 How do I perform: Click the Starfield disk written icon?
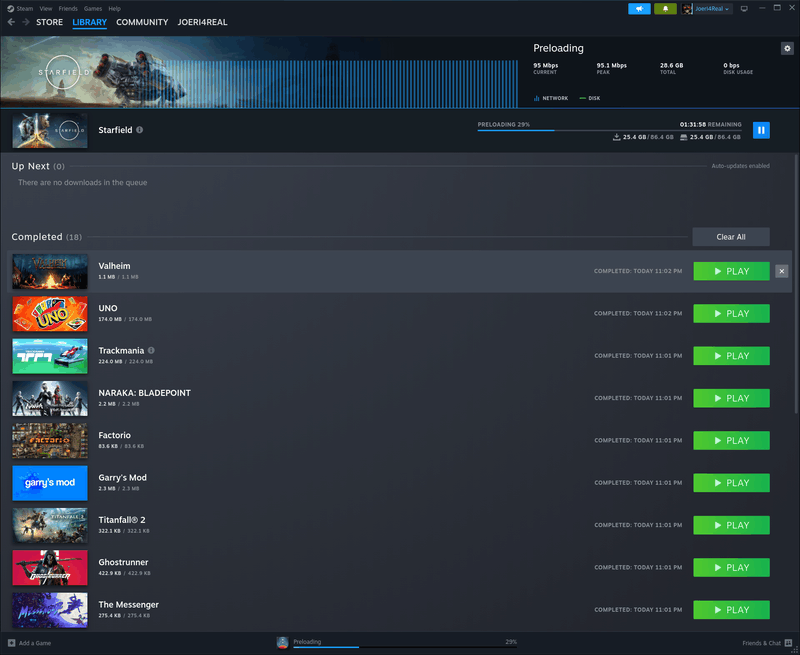tap(684, 137)
